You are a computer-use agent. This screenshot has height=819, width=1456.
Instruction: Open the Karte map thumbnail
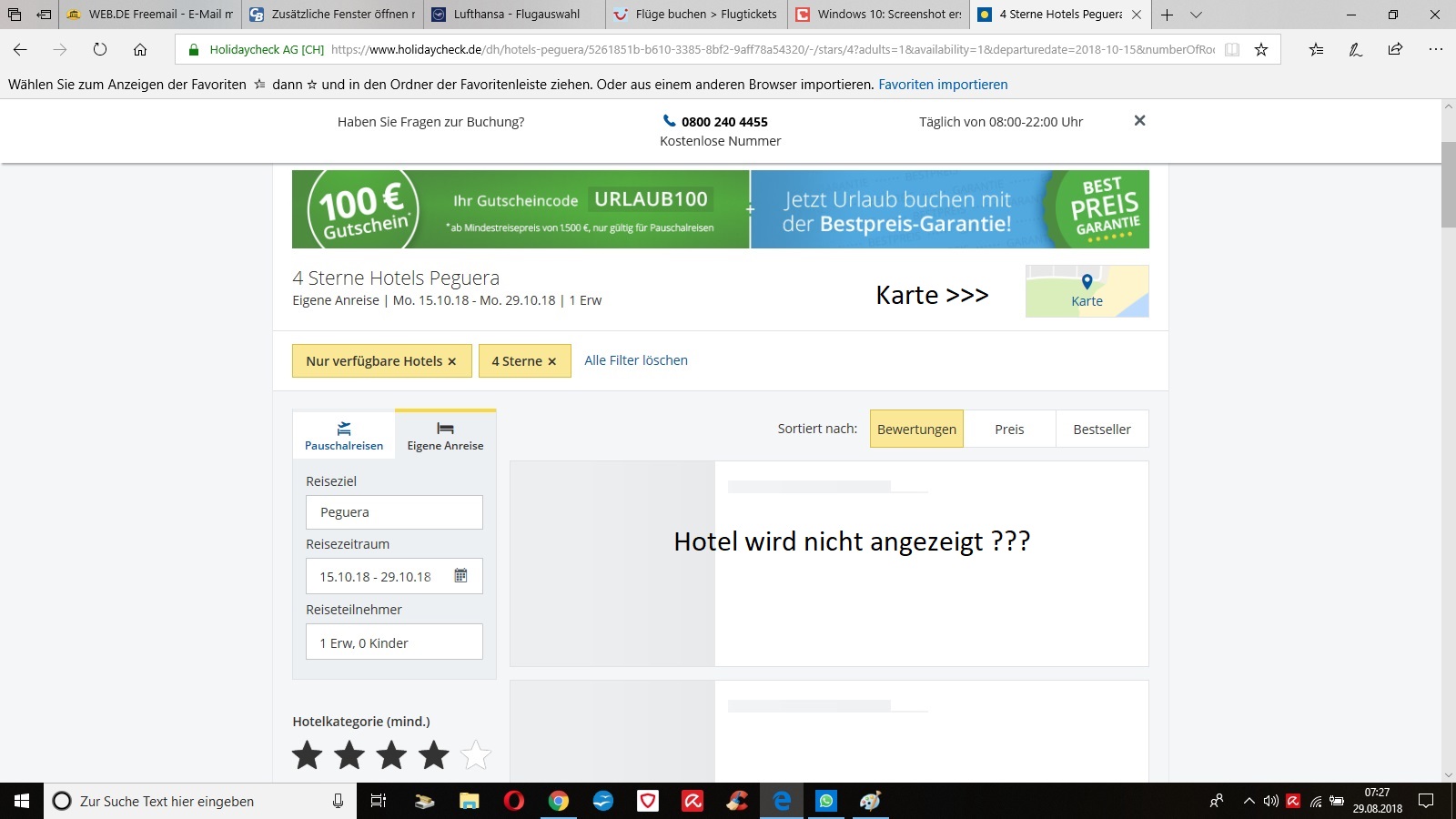pos(1087,291)
